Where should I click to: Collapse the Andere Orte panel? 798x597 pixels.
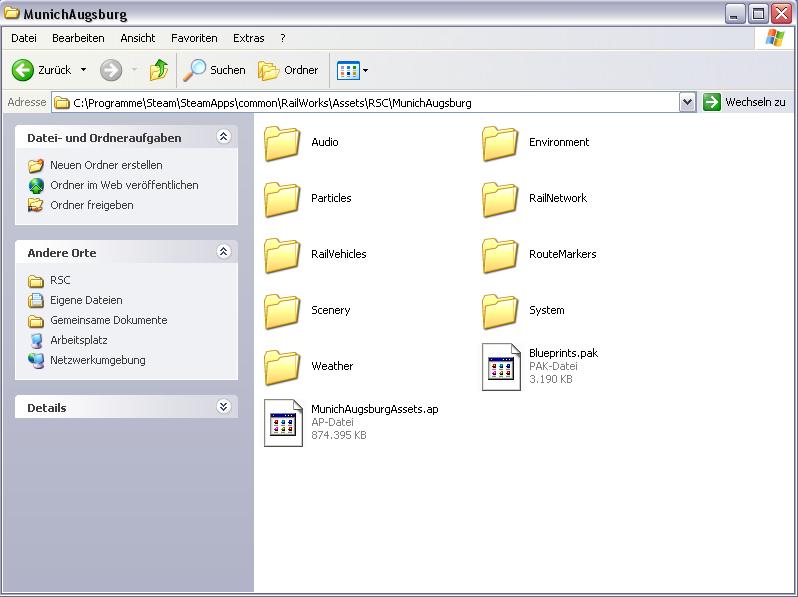coord(223,252)
